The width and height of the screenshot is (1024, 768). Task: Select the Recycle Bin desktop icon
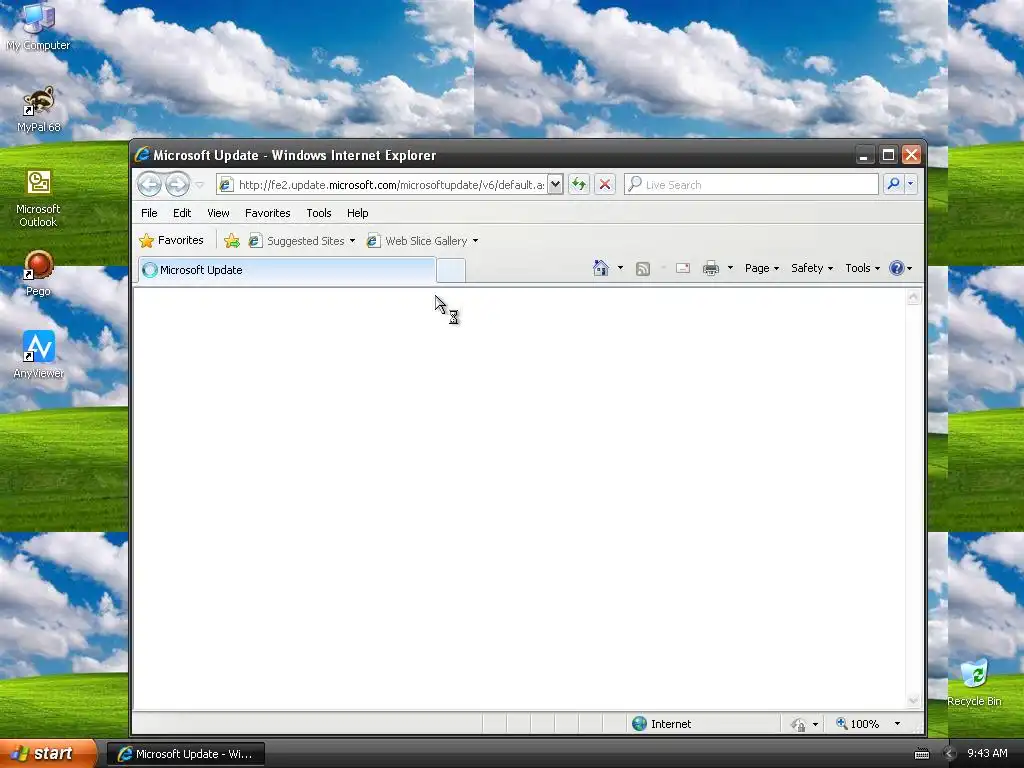[x=974, y=682]
